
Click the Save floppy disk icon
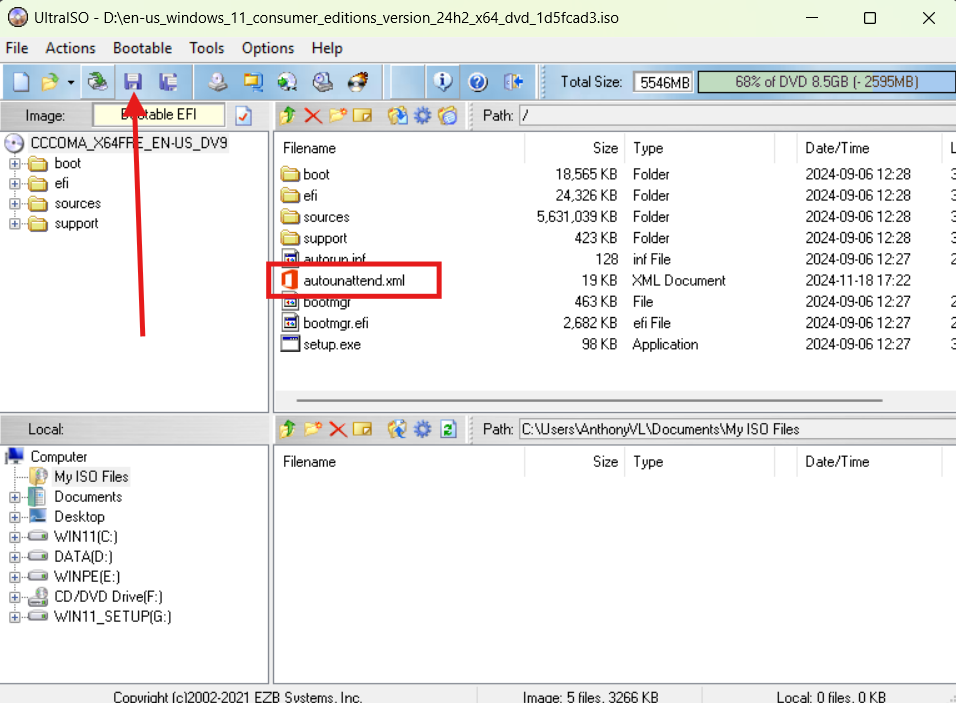(133, 82)
